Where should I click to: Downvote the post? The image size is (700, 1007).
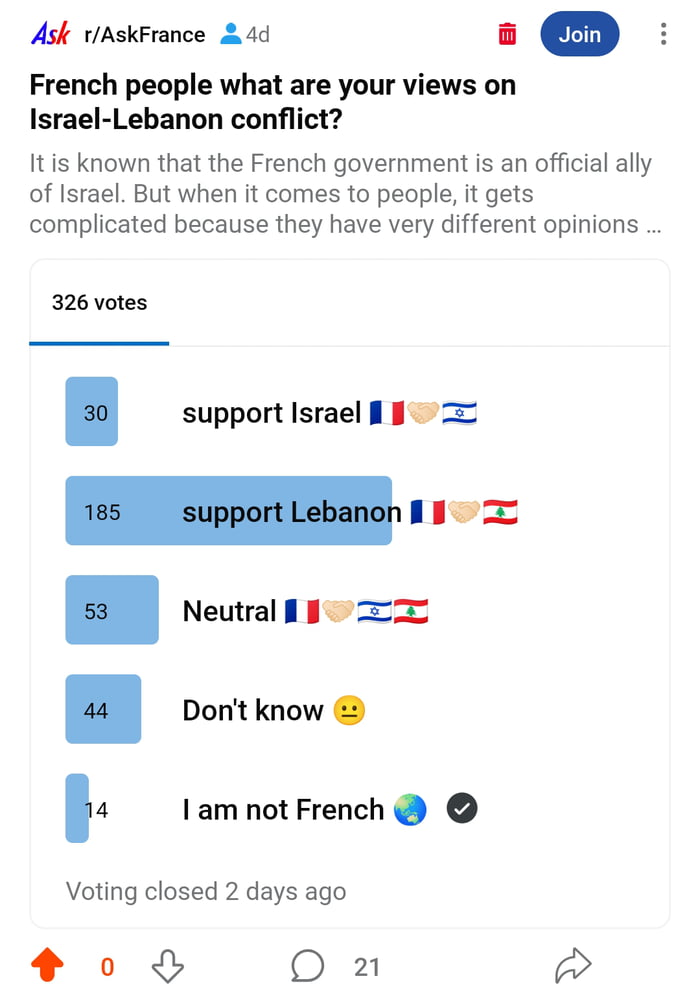[167, 965]
